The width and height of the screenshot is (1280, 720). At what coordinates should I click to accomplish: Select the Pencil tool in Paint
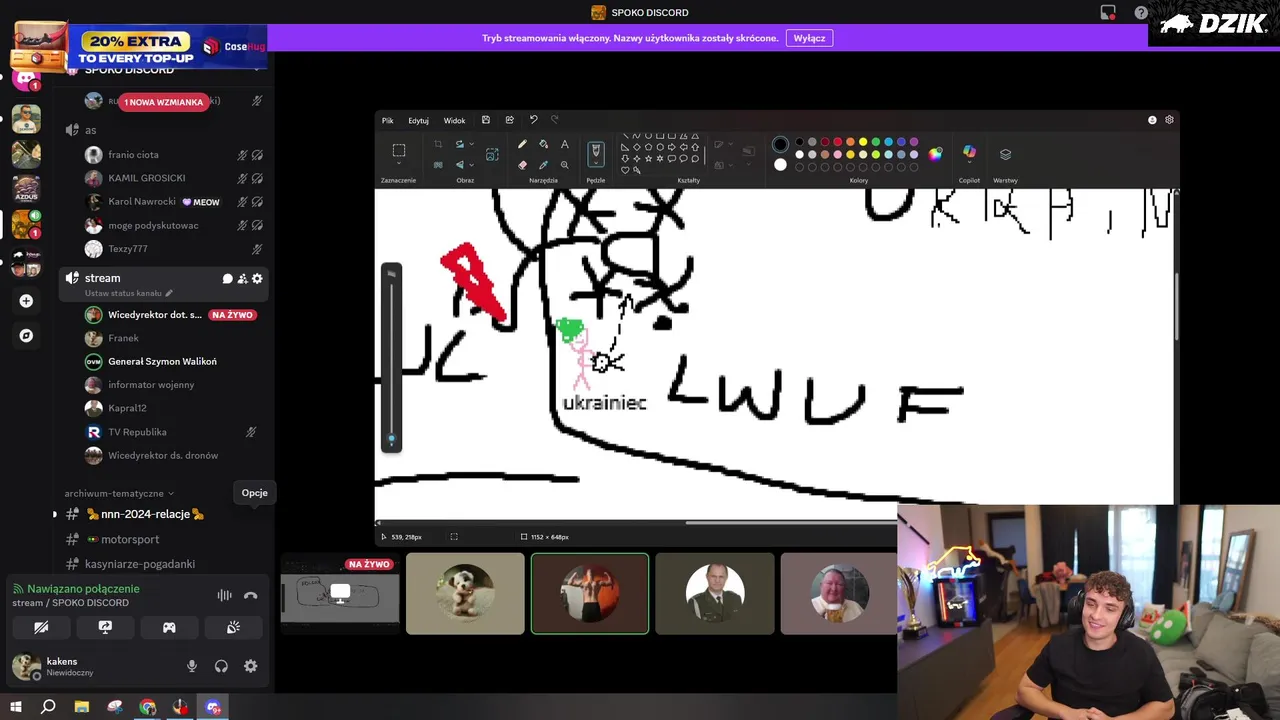522,144
